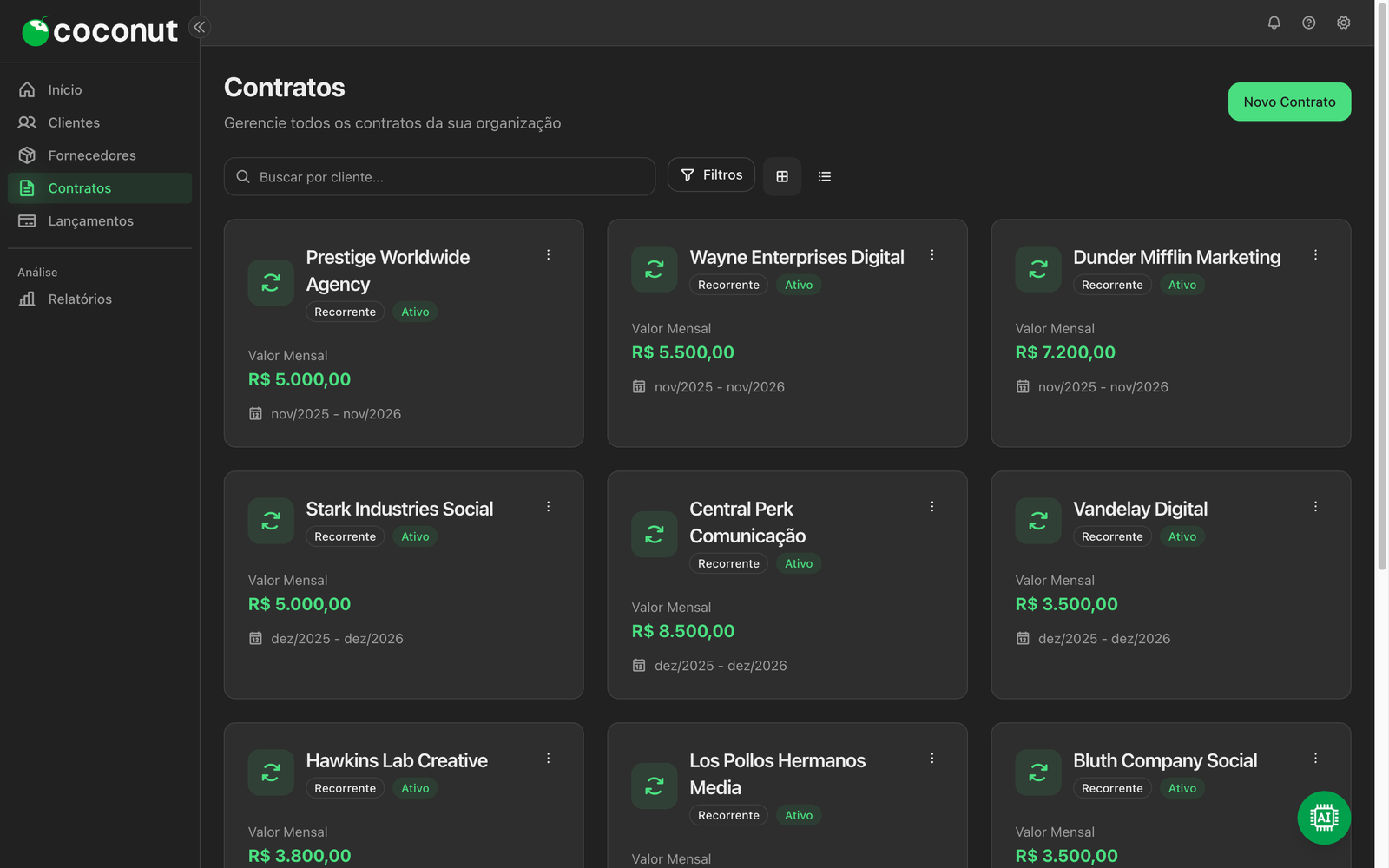This screenshot has height=868, width=1389.
Task: Click recurring icon on Bluth Company Social card
Action: point(1038,773)
